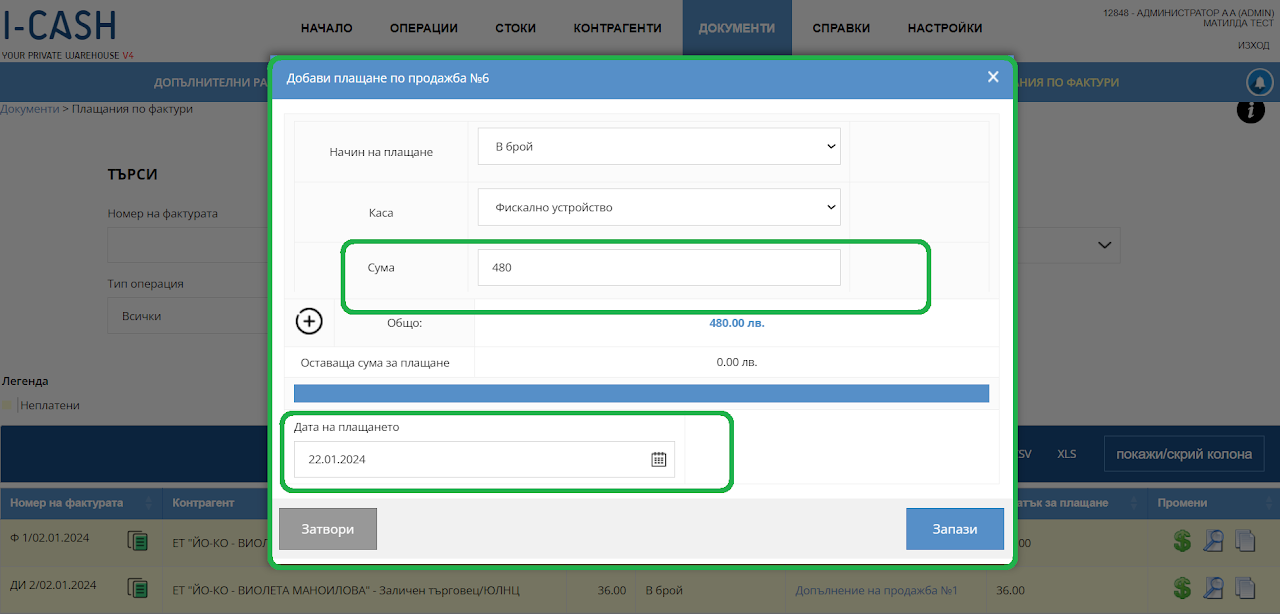Click the ИЗХОД logout link
The height and width of the screenshot is (614, 1280).
click(x=1253, y=46)
